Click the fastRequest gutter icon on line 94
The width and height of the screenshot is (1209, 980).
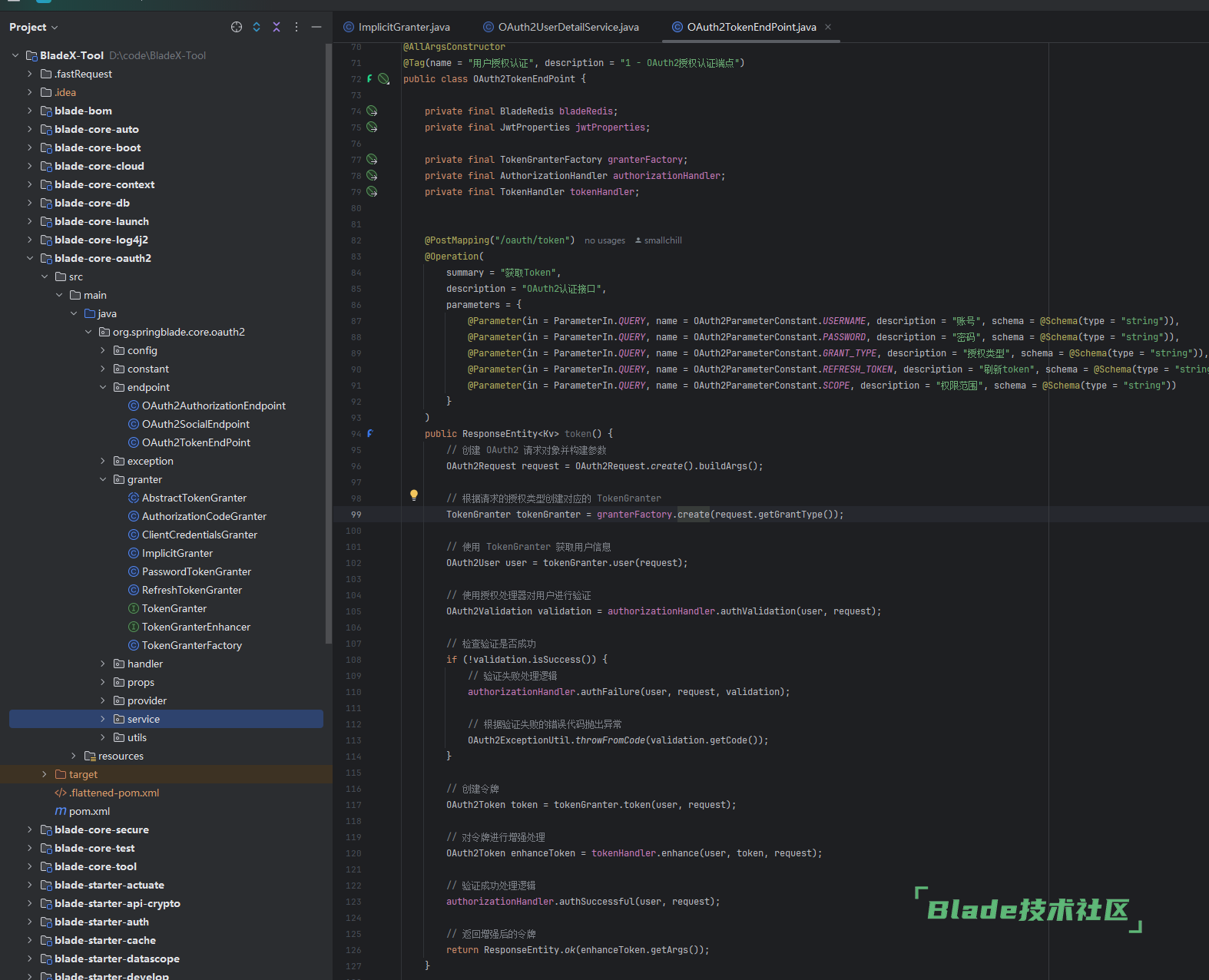(370, 434)
